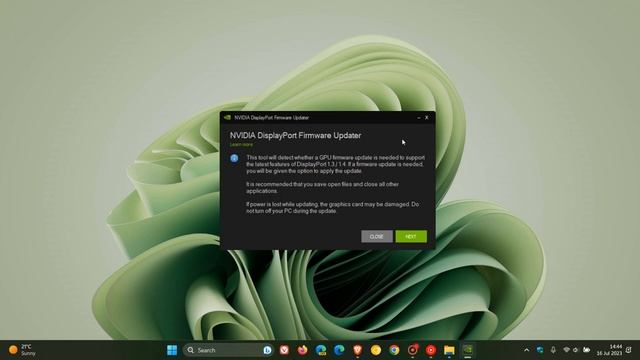
Task: Open the Learn more link
Action: [x=241, y=144]
